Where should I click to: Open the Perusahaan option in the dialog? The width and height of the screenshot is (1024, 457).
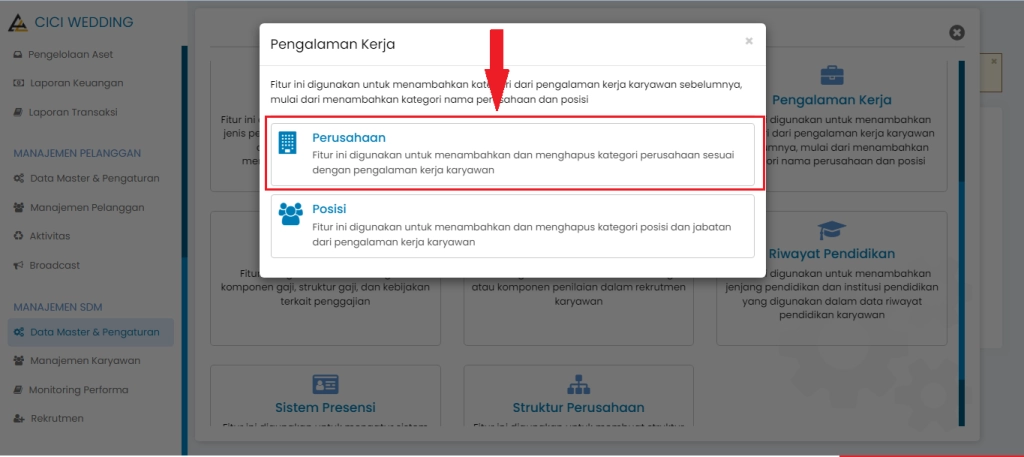tap(513, 154)
